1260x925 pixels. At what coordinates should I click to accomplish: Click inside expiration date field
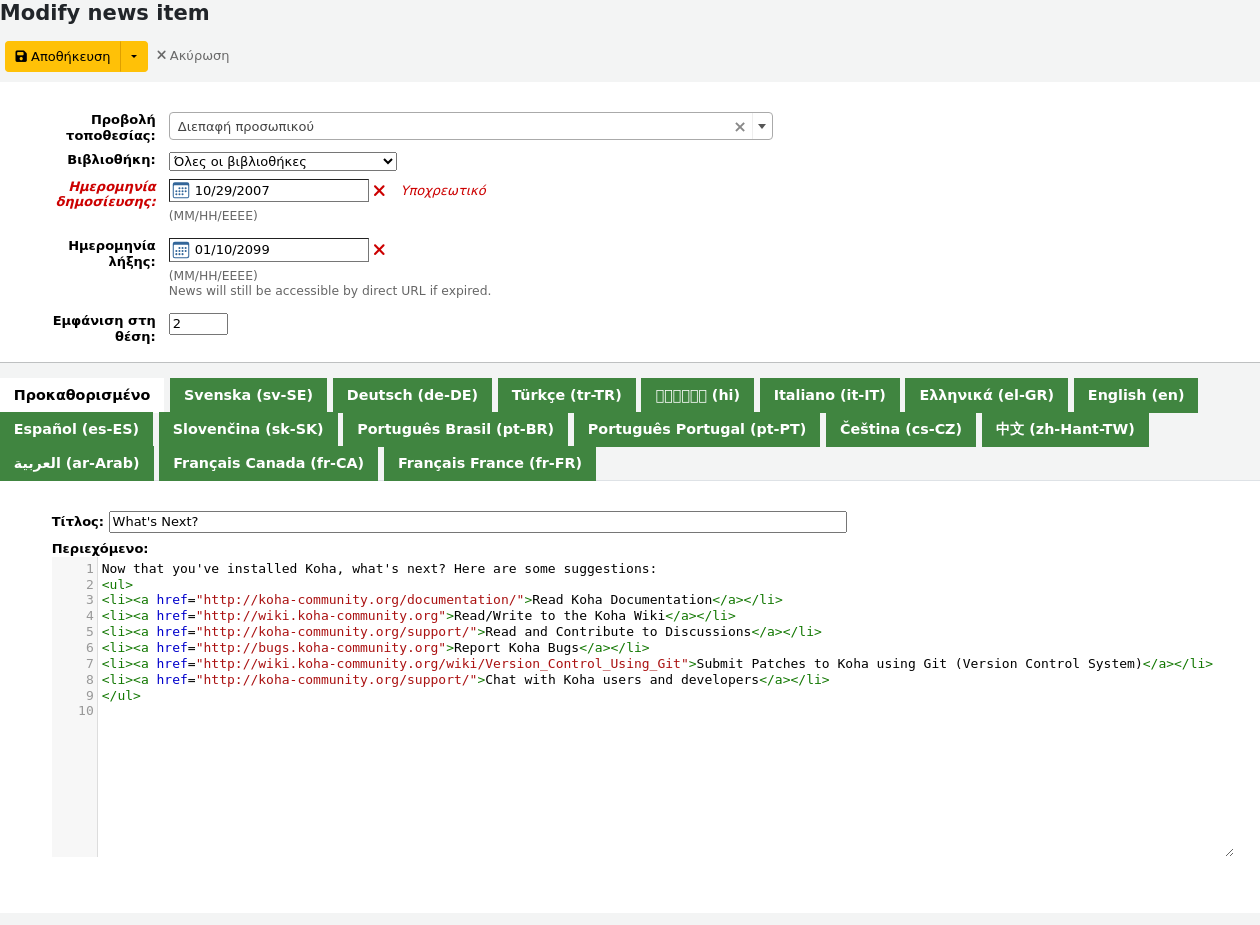(278, 250)
